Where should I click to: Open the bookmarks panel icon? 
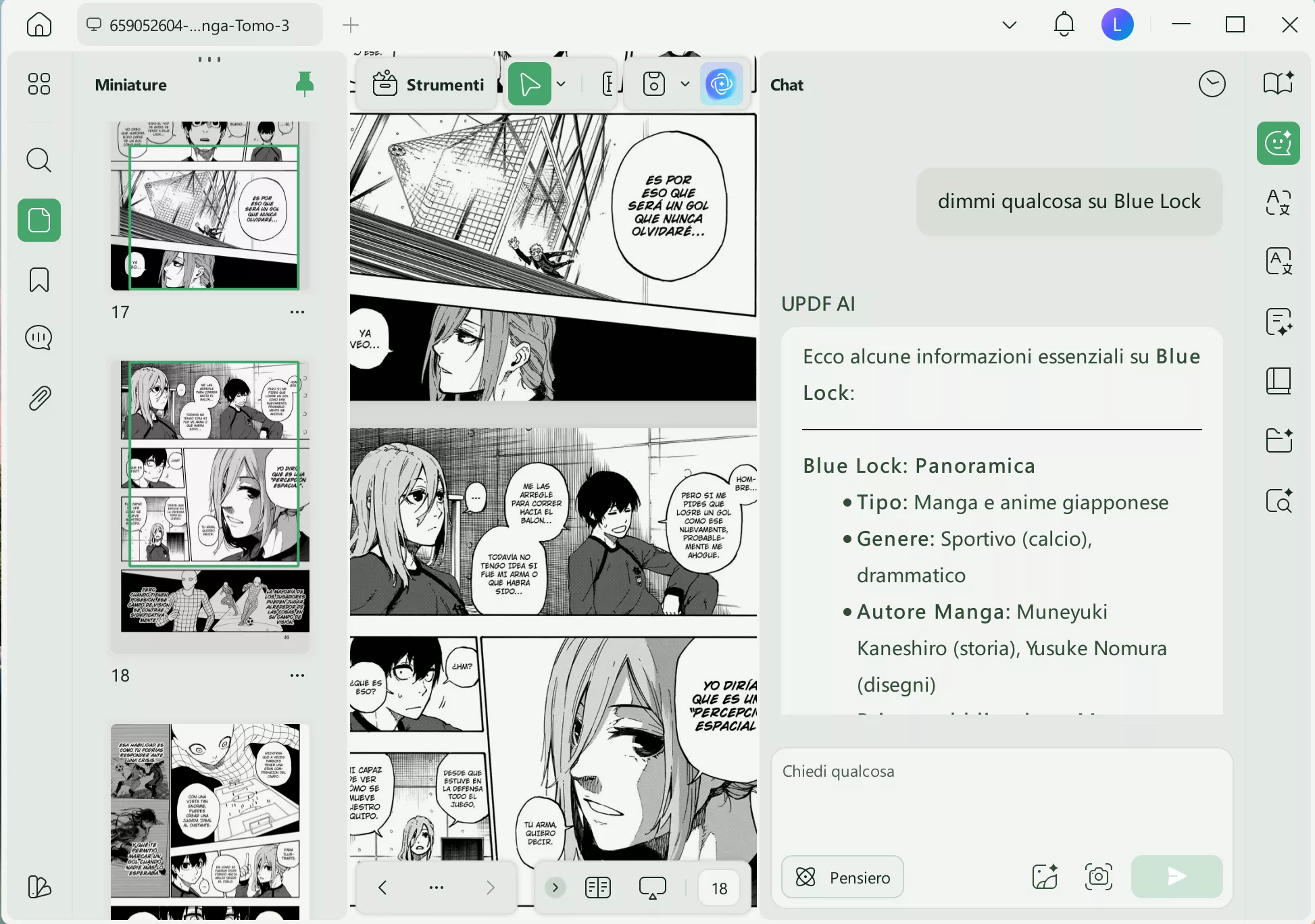(x=39, y=279)
